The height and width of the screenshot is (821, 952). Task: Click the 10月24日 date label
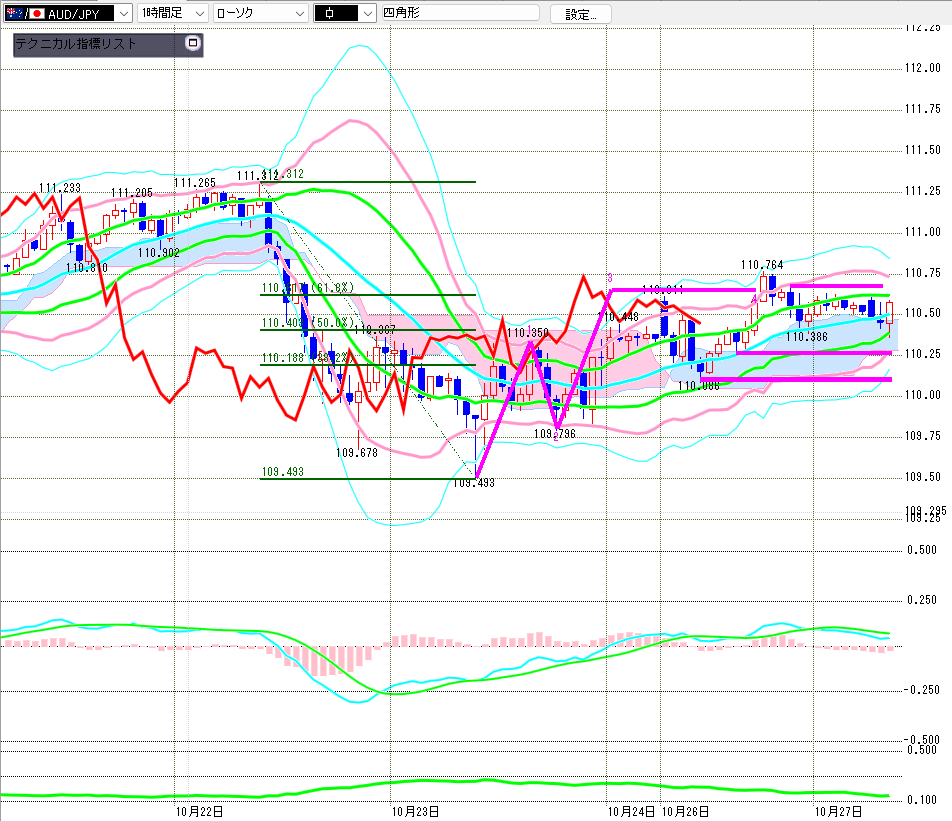point(631,812)
